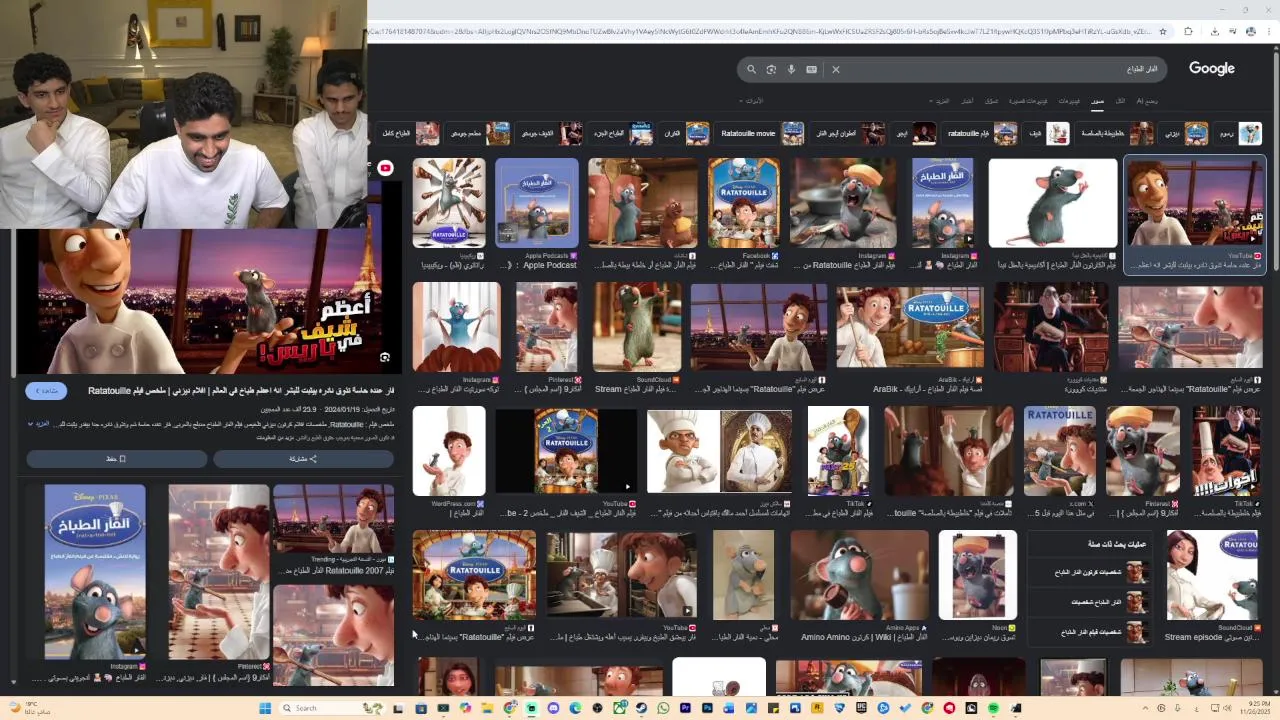Switch to the 'الكل' all results tab

(1120, 101)
